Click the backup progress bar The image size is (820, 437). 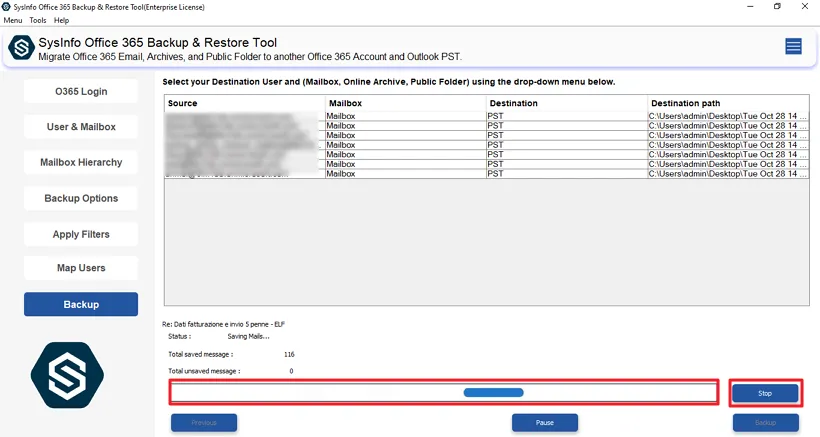click(x=444, y=393)
